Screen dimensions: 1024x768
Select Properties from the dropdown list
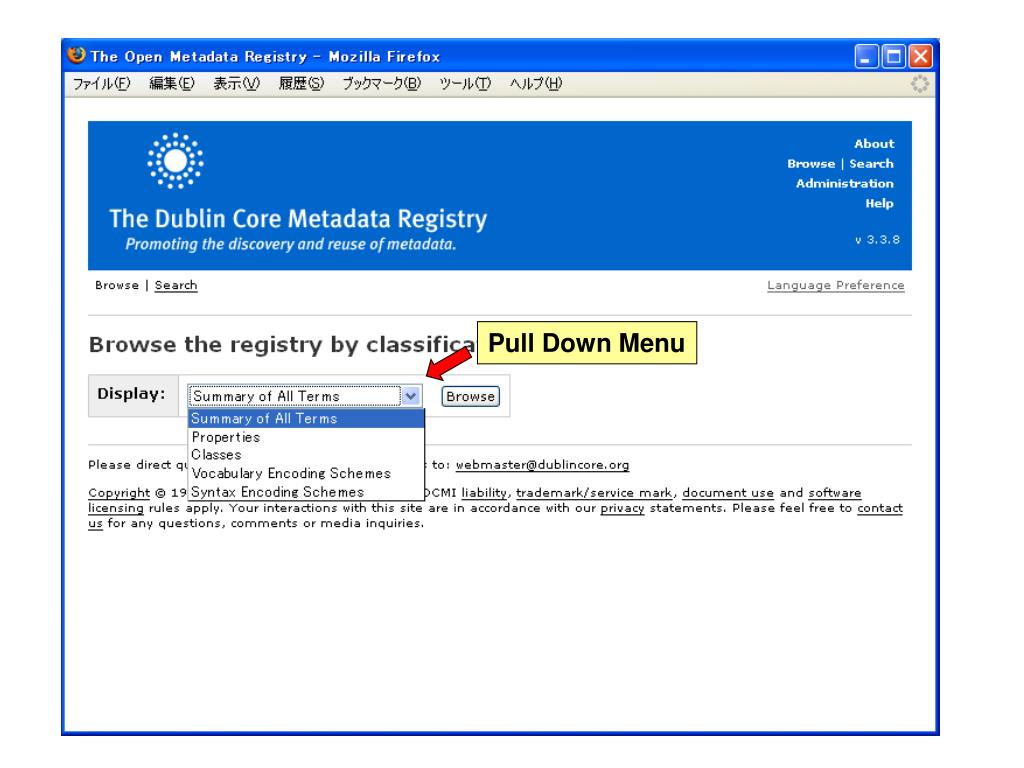pyautogui.click(x=306, y=437)
